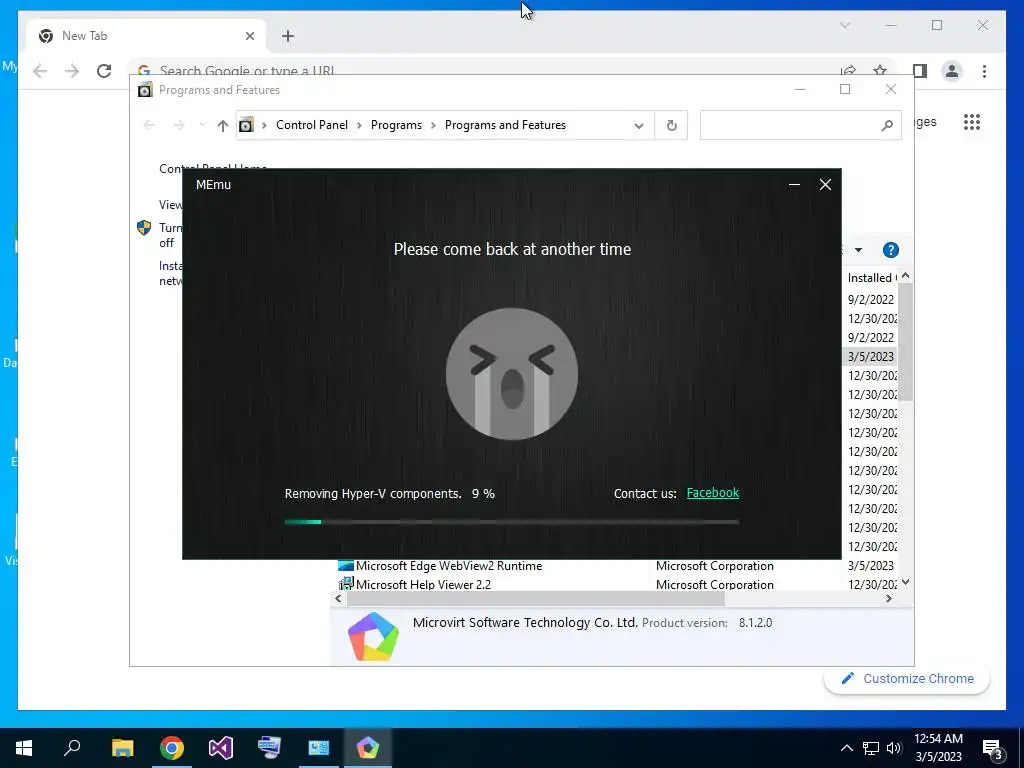Click the highlighted 3/5/2023 install date
Viewport: 1024px width, 768px height.
pos(871,357)
